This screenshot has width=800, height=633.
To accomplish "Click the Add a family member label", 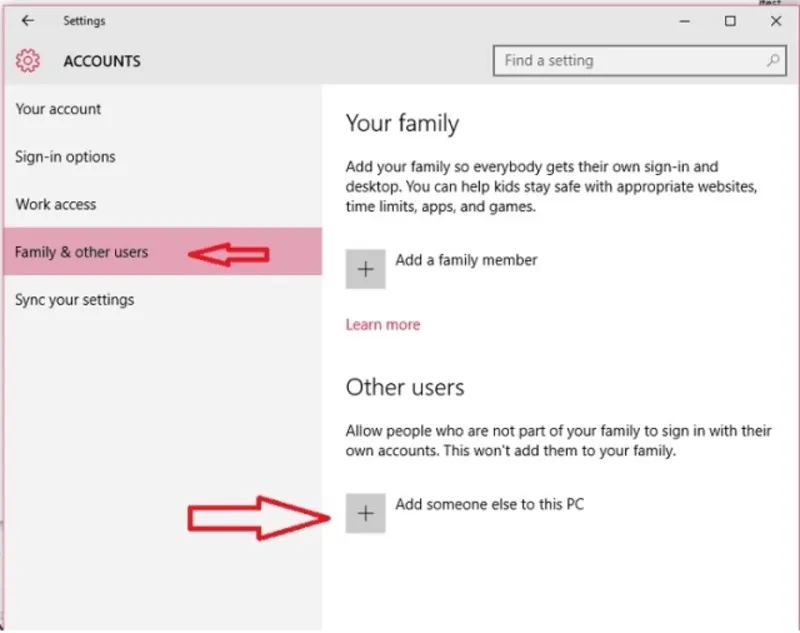I will pos(466,260).
